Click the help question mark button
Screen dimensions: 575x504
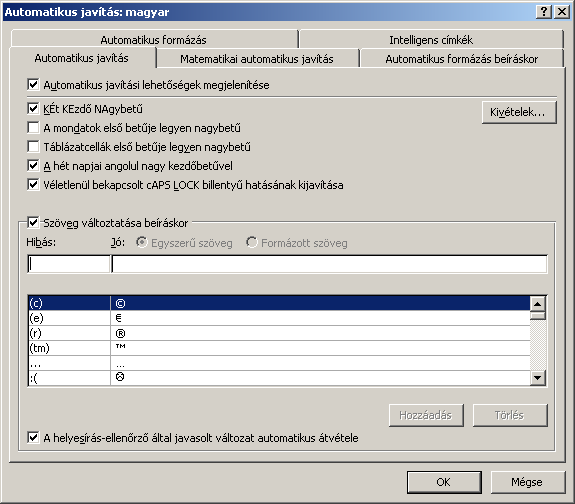pos(544,12)
